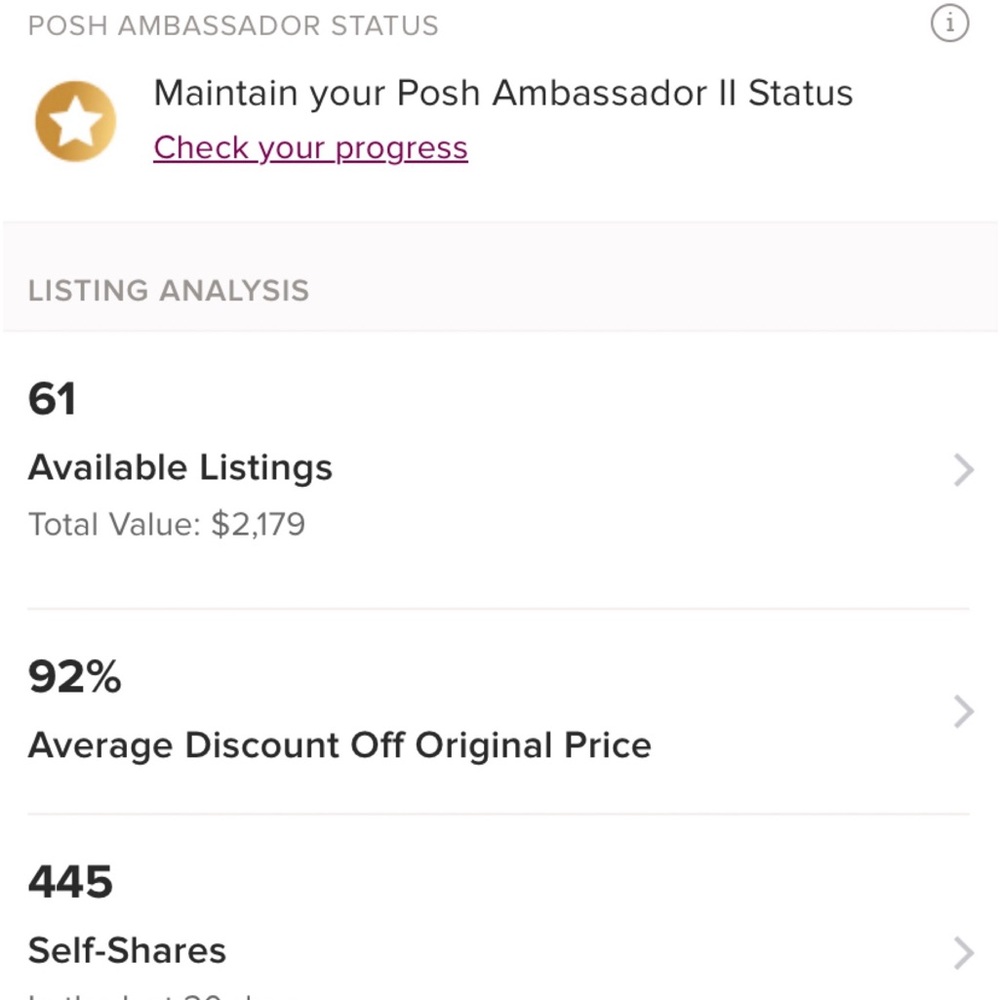Tap the 61 listings count number
This screenshot has width=1000, height=1000.
pyautogui.click(x=53, y=398)
